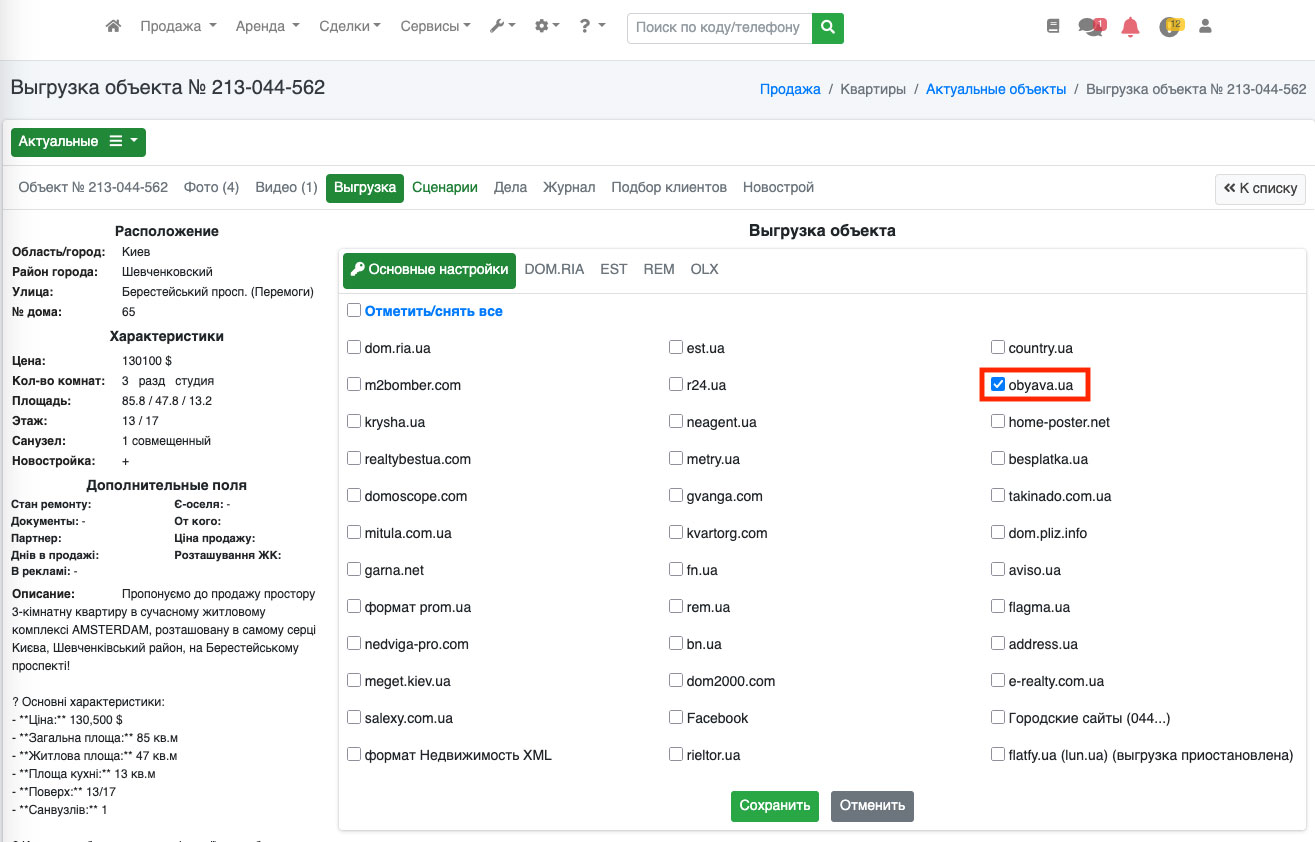Open the Актуальные green dropdown

[78, 142]
